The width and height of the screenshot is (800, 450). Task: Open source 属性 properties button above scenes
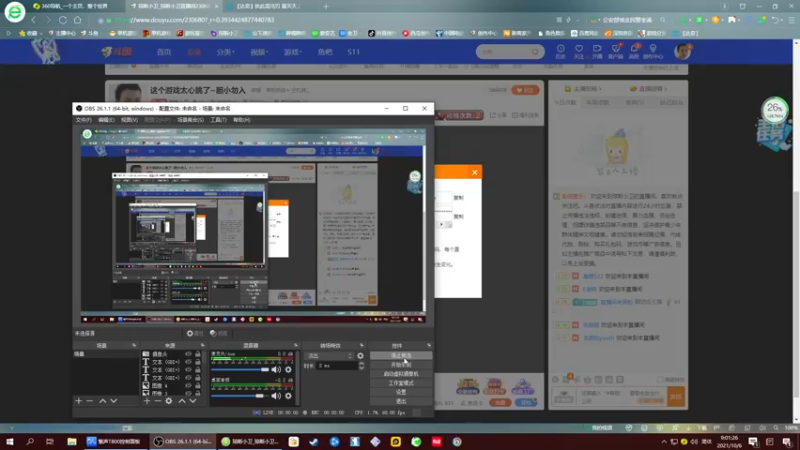point(195,333)
